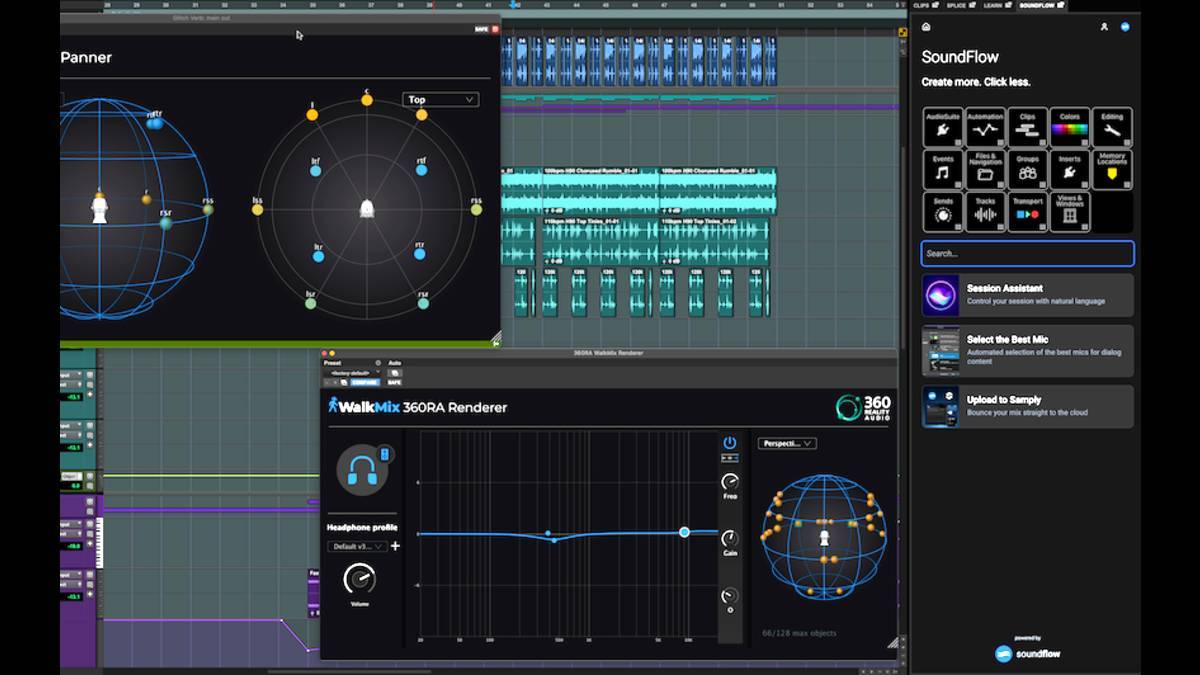The height and width of the screenshot is (675, 1200).
Task: Open the Groups icon in SoundFlow
Action: click(x=1028, y=167)
